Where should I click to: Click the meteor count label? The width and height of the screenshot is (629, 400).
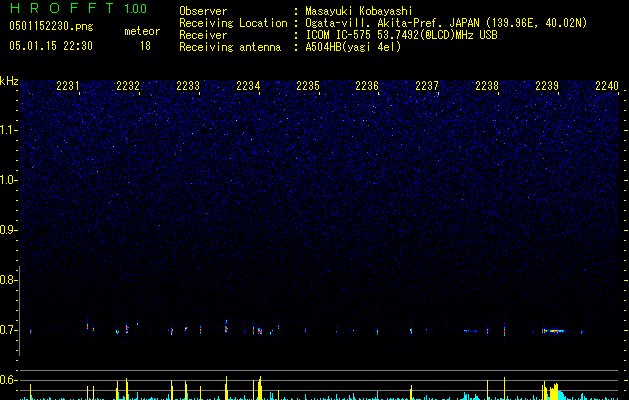pyautogui.click(x=142, y=31)
